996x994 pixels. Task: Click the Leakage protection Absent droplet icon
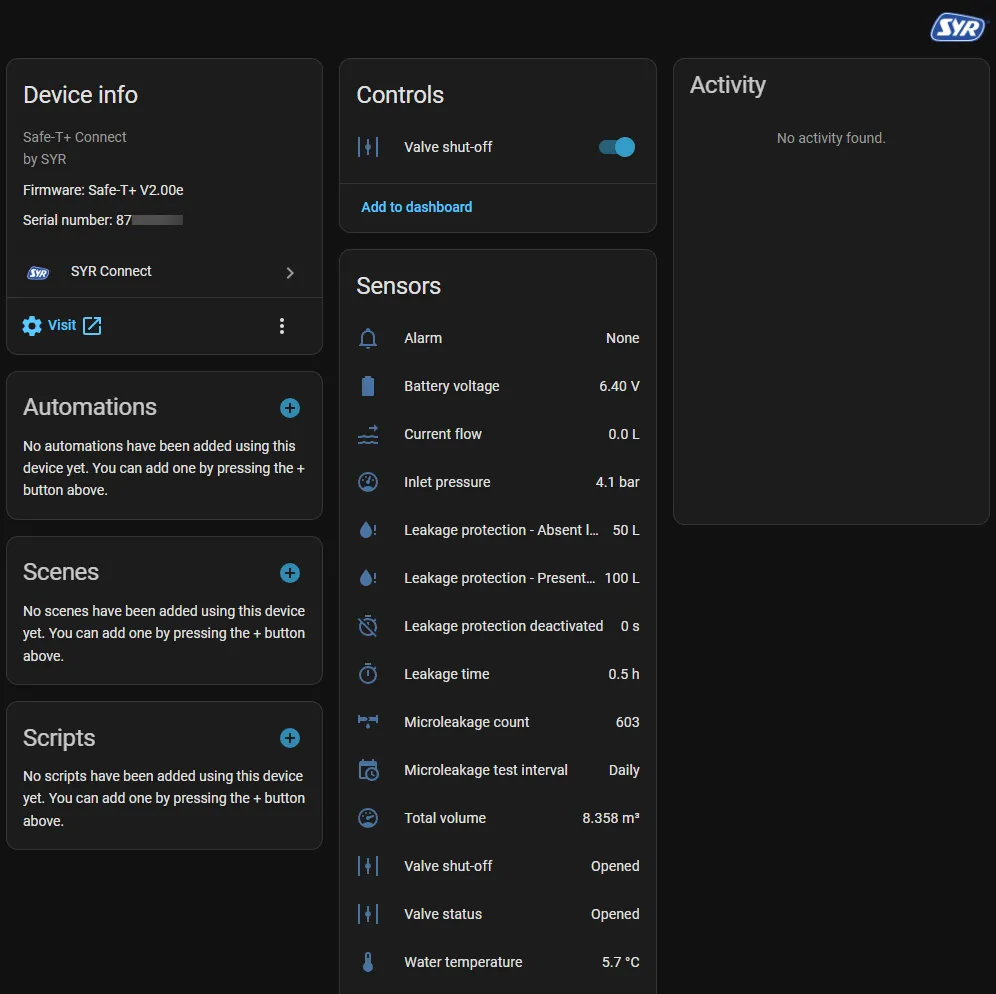point(368,530)
